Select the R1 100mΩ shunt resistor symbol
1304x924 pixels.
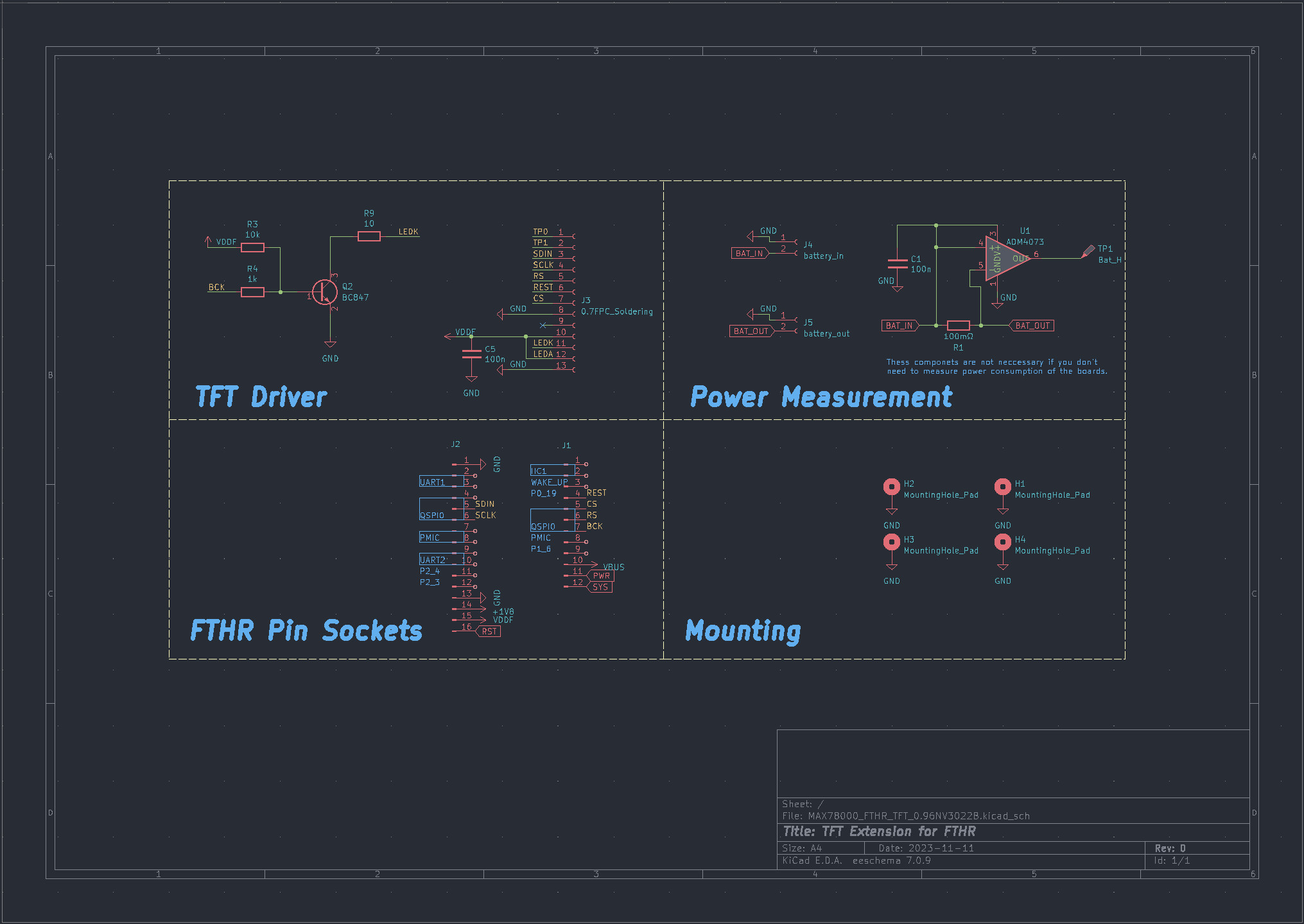tap(958, 326)
